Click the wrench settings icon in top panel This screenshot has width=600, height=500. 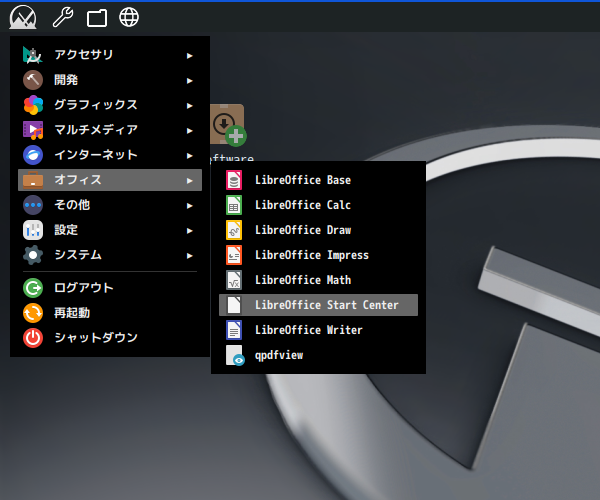(x=62, y=17)
